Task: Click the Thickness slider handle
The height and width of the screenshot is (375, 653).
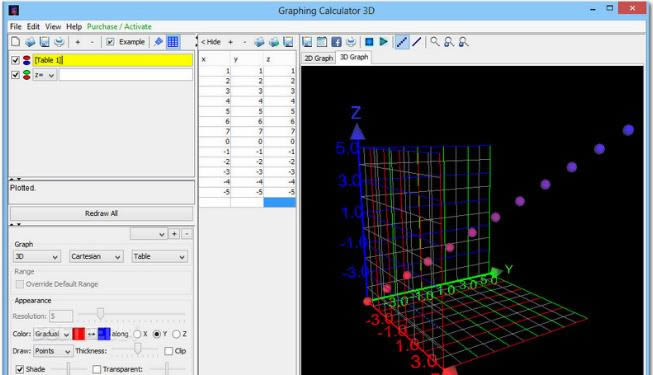Action: pos(137,348)
